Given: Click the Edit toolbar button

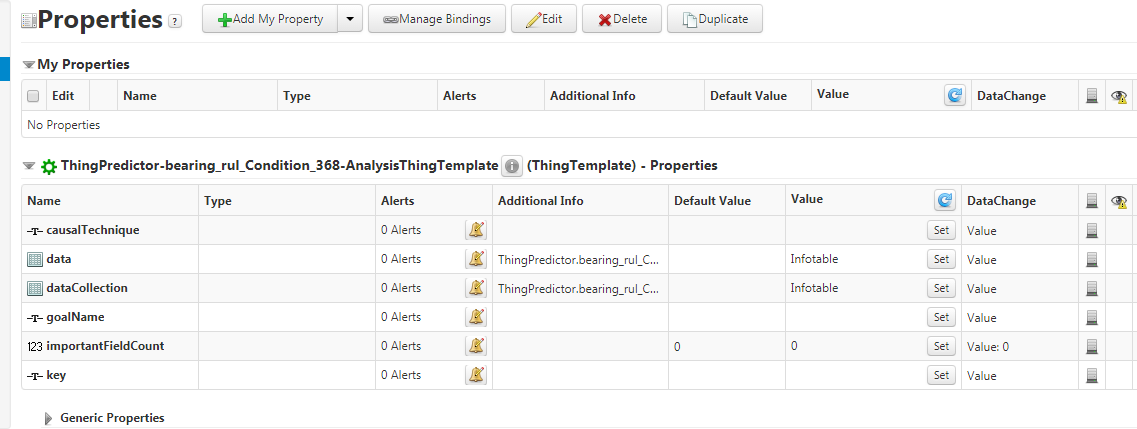Looking at the screenshot, I should (544, 19).
